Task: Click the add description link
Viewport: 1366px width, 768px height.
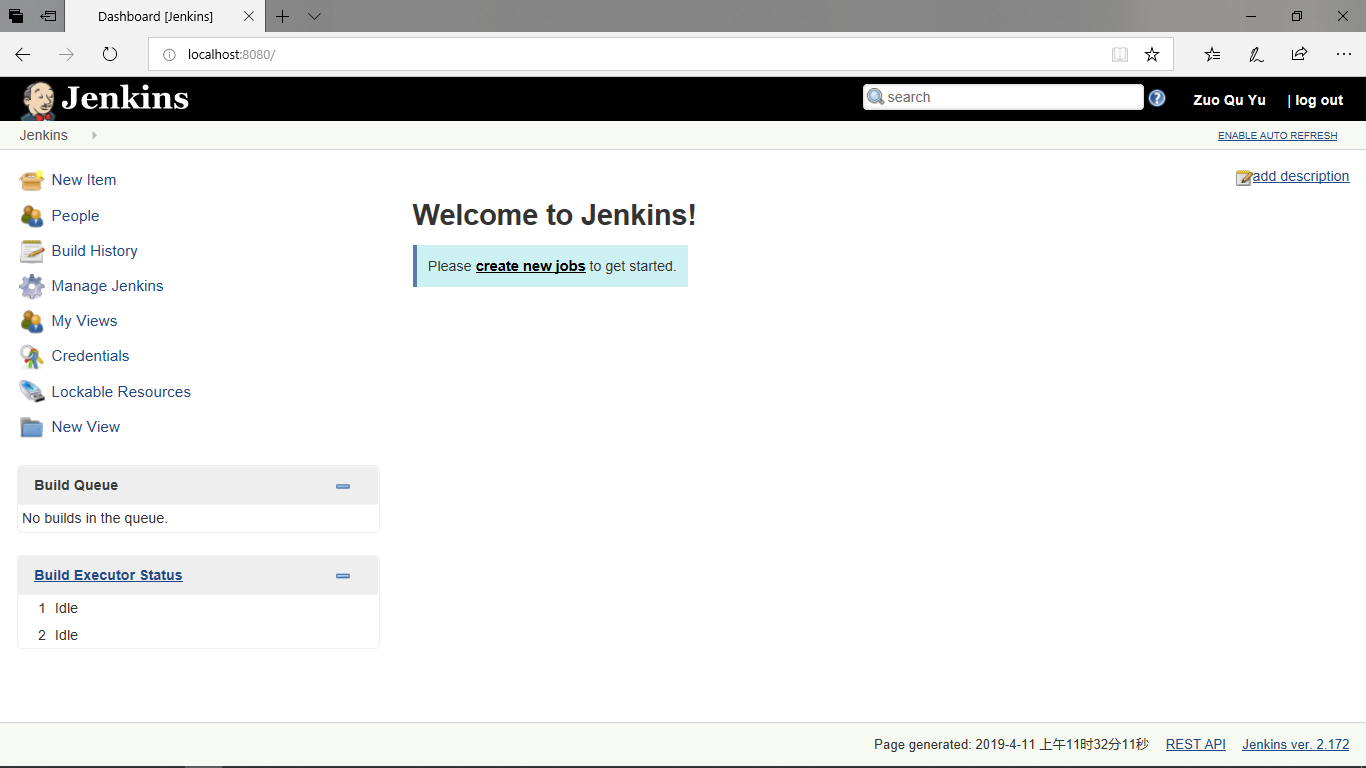Action: [1301, 176]
